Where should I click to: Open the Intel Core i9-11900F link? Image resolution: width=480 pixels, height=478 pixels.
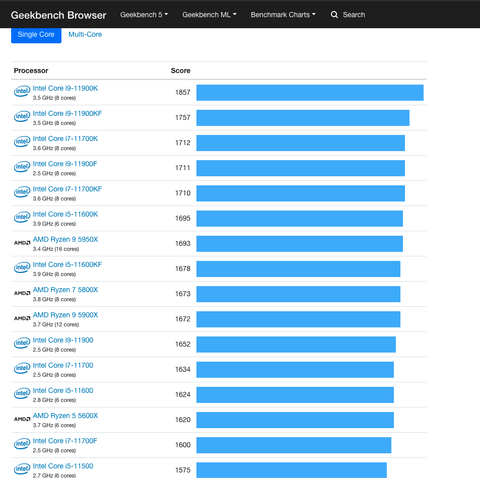(65, 164)
